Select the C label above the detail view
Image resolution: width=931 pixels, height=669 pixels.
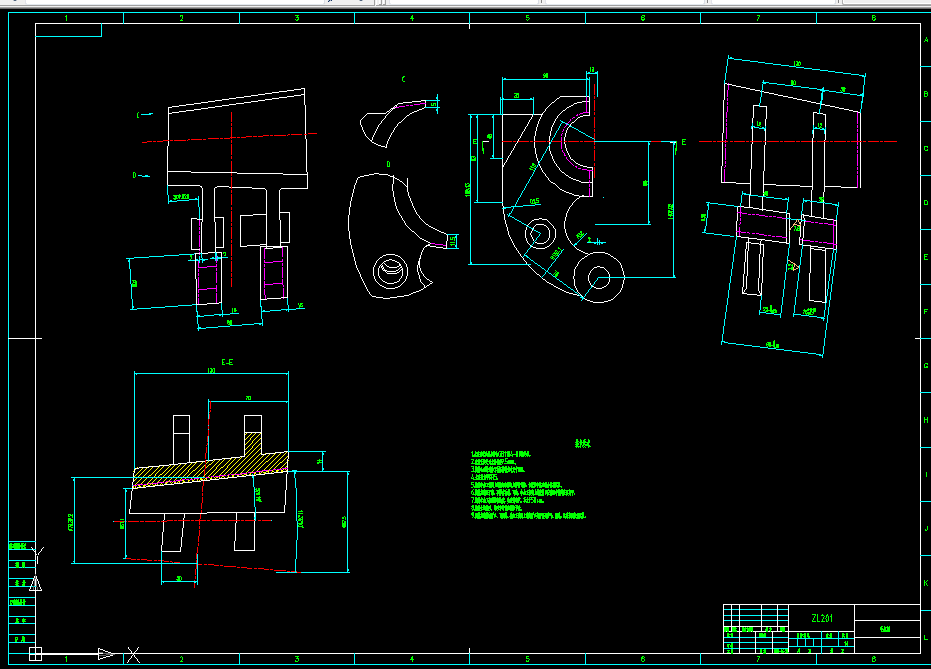404,79
